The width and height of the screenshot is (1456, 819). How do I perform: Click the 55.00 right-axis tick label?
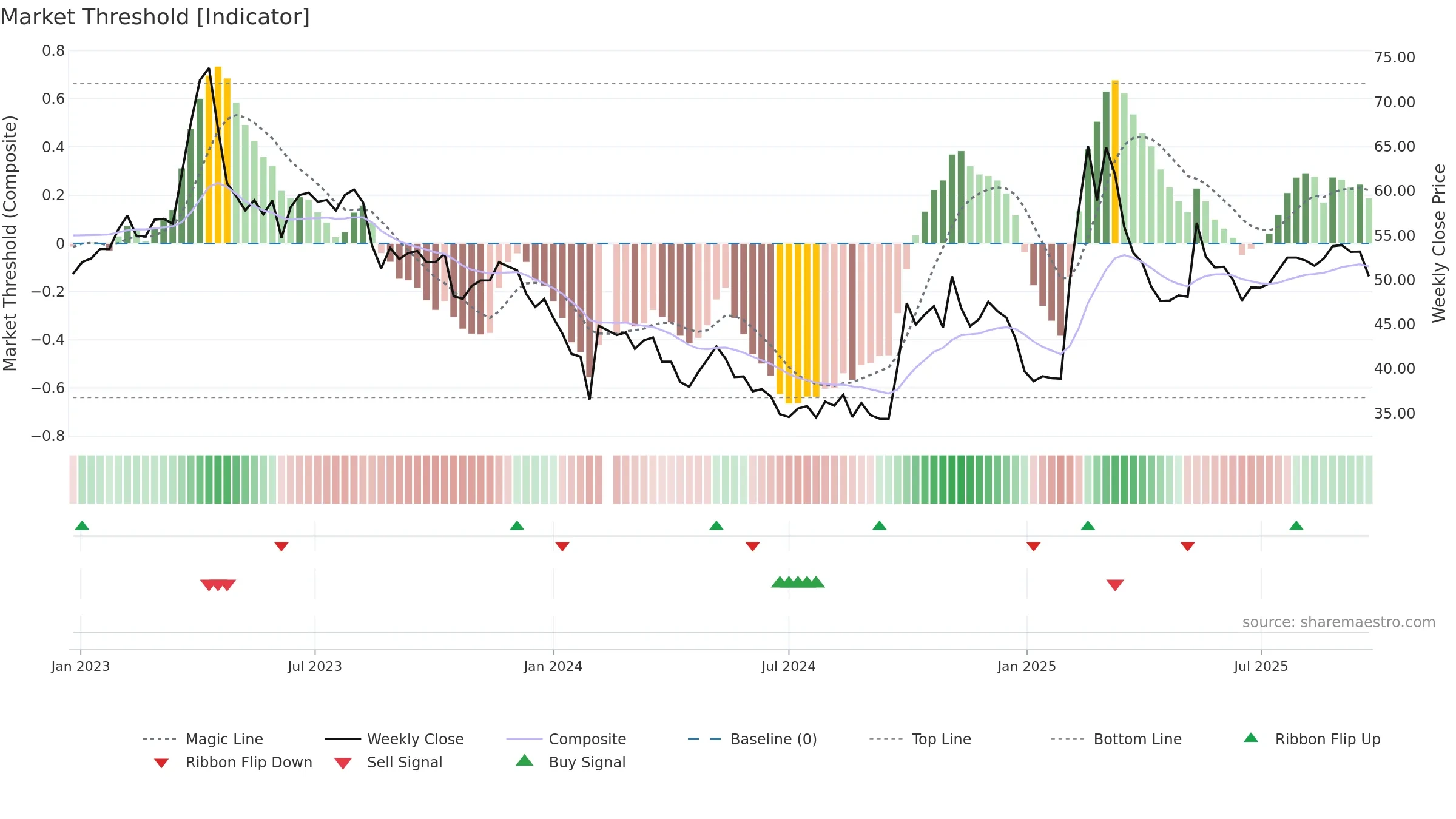tap(1395, 235)
